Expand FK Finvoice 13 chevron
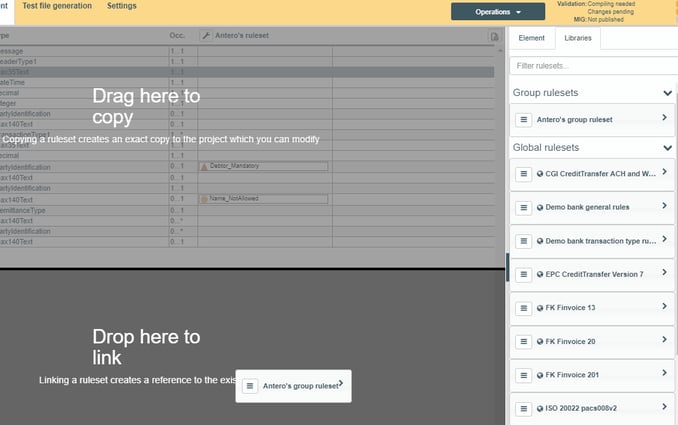Viewport: 678px width, 425px height. click(x=665, y=306)
